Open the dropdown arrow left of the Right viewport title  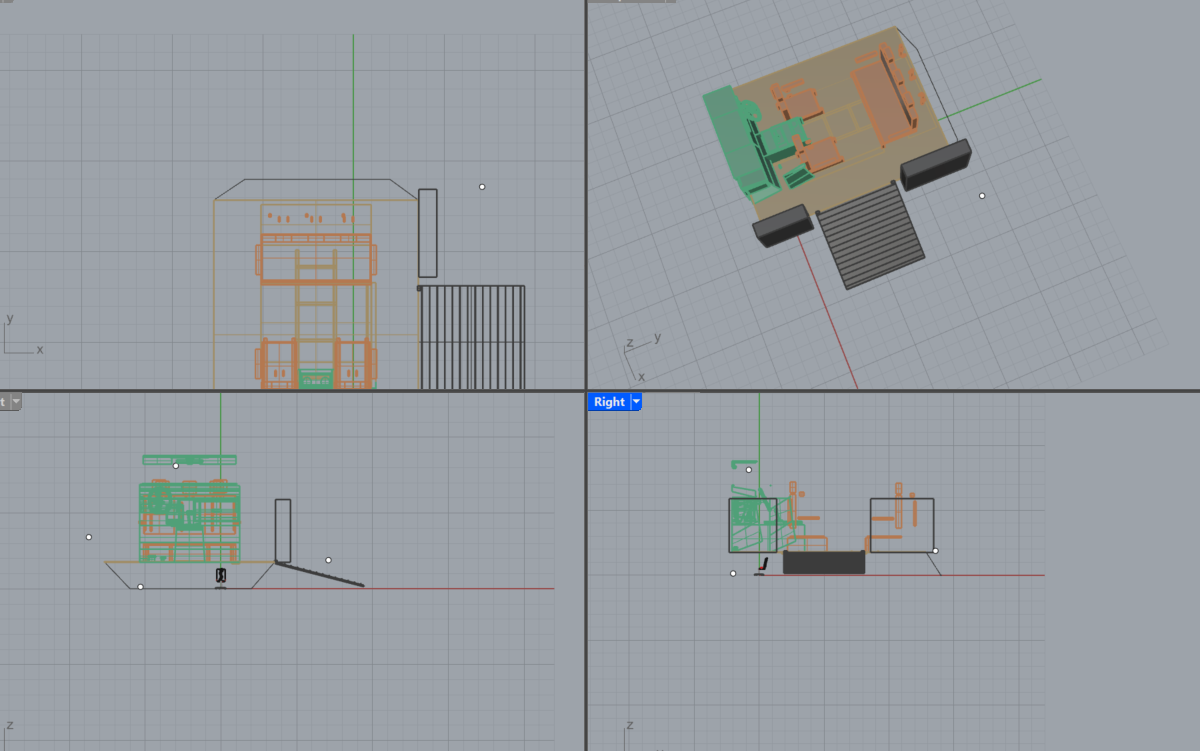pos(16,402)
